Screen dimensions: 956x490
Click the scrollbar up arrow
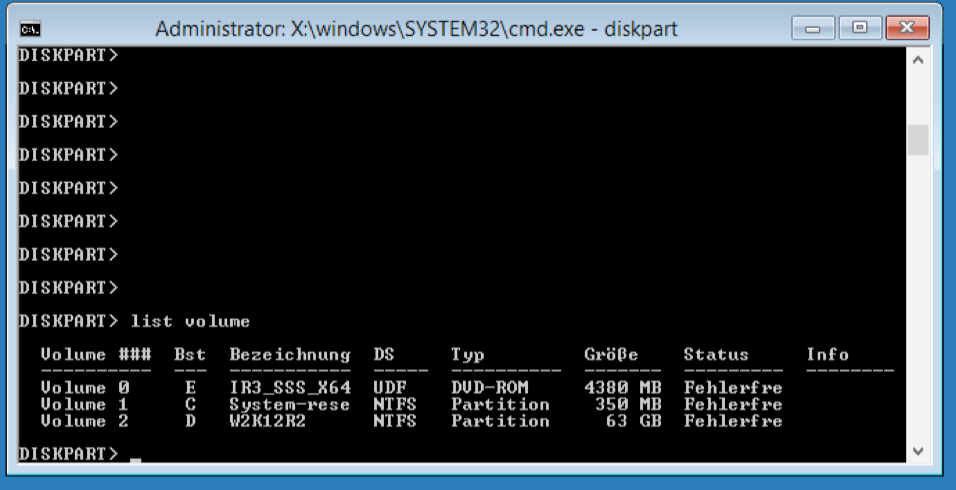coord(918,60)
